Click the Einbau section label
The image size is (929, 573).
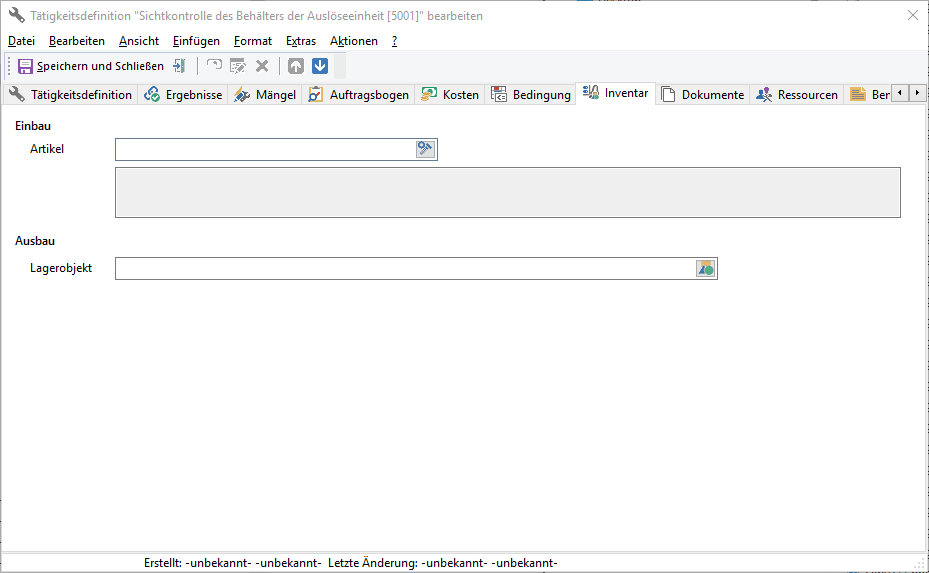(x=33, y=126)
